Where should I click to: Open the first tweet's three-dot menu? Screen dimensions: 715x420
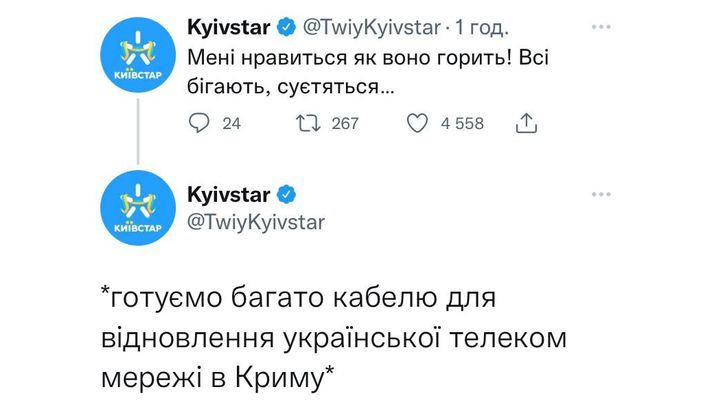(600, 27)
